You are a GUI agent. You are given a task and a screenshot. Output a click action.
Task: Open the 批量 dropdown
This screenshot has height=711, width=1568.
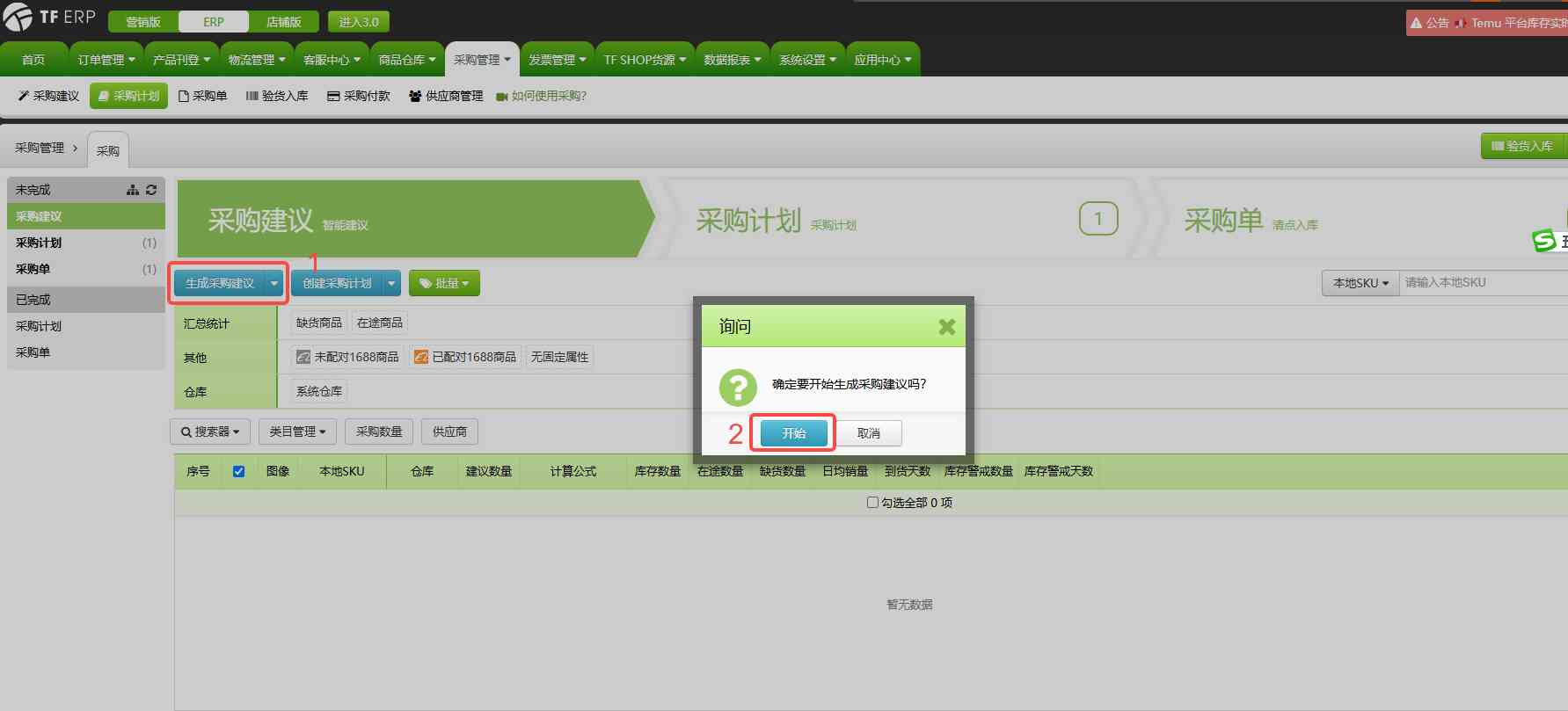(444, 283)
